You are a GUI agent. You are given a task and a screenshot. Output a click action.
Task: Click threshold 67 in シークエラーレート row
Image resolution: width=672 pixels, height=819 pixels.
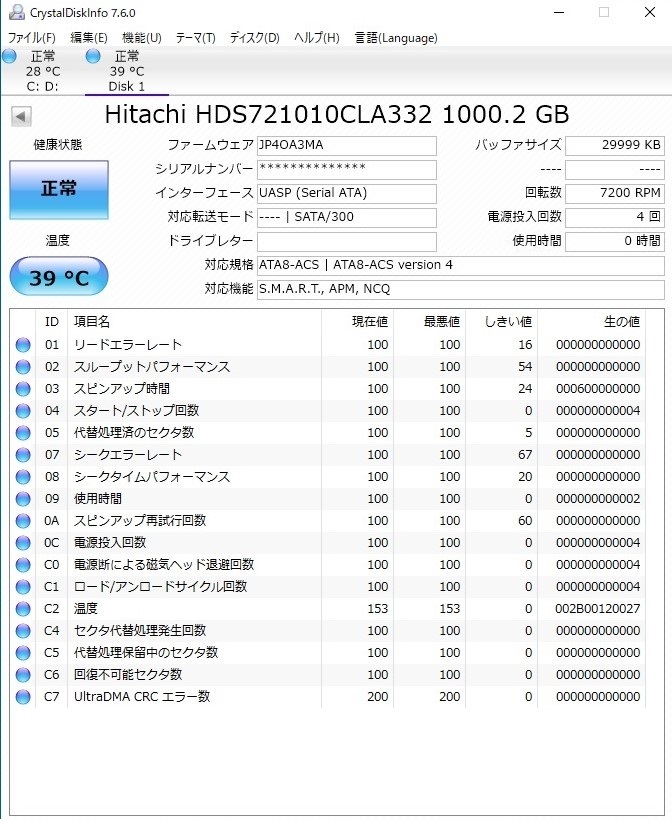pyautogui.click(x=525, y=454)
